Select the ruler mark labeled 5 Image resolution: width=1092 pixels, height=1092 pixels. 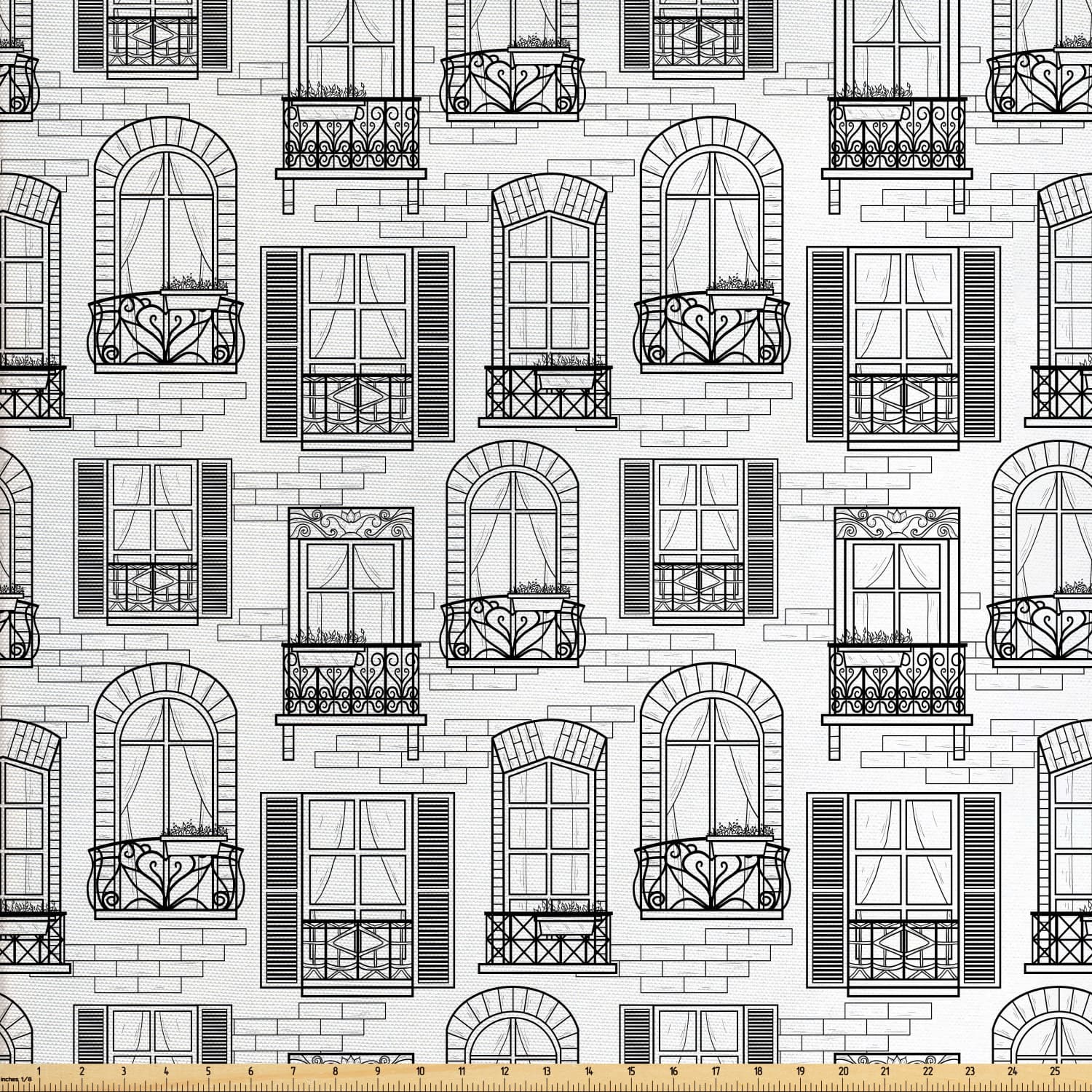click(x=208, y=1072)
